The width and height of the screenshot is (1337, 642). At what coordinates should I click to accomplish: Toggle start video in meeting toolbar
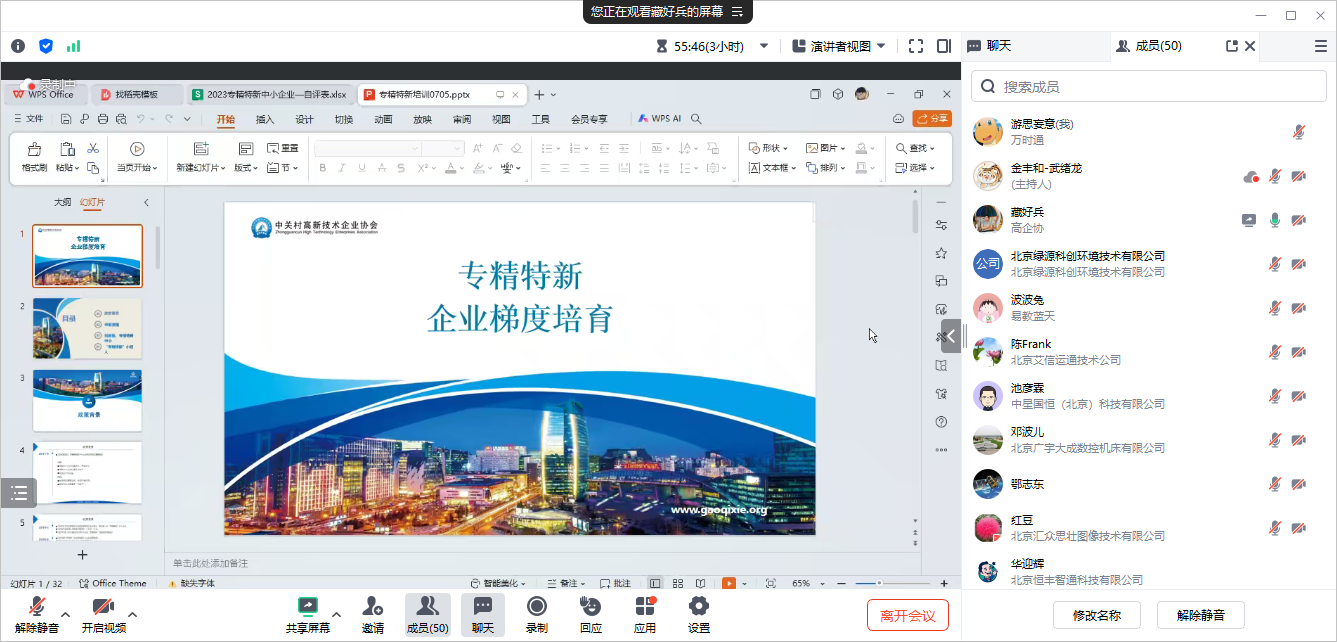(104, 613)
